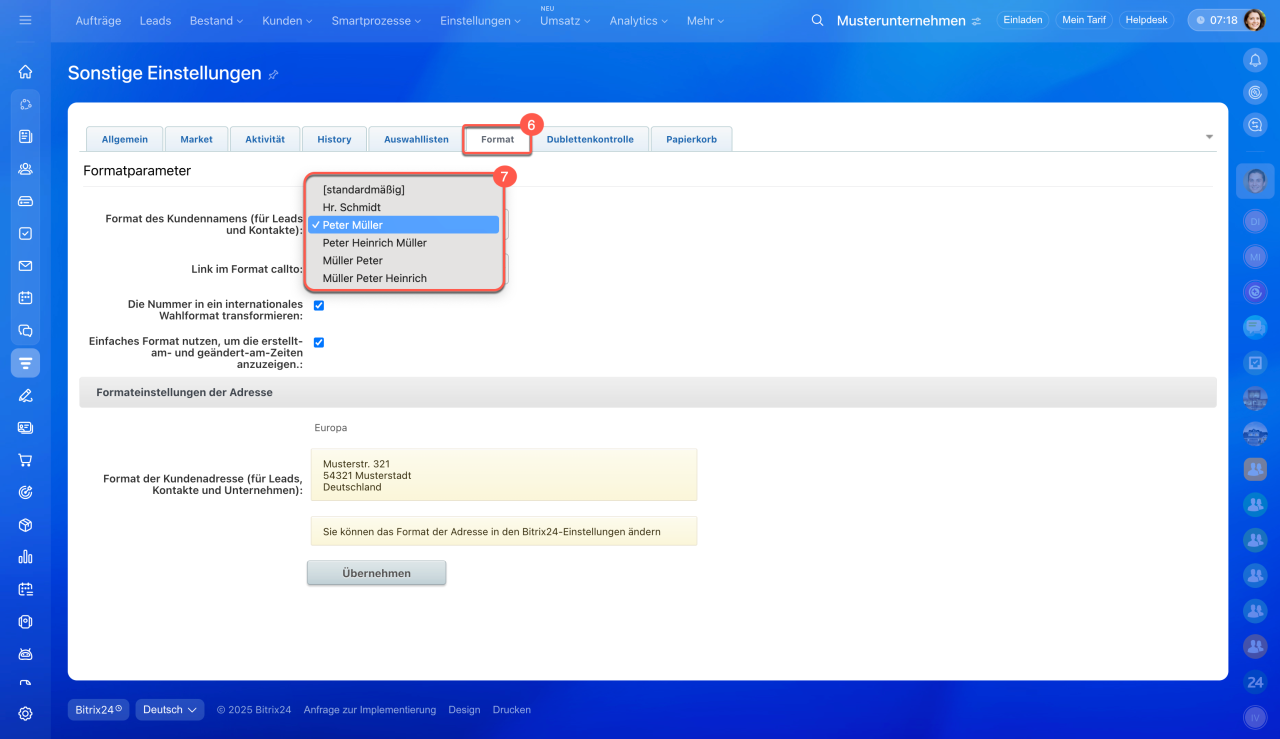Disable international dial format checkbox

click(319, 306)
